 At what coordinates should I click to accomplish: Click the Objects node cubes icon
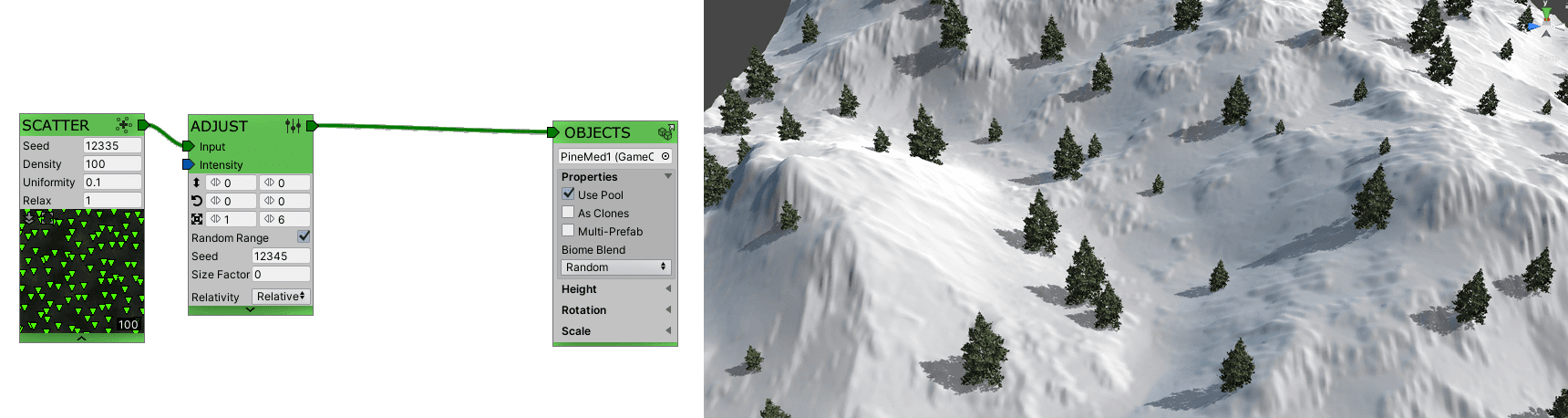tap(665, 132)
